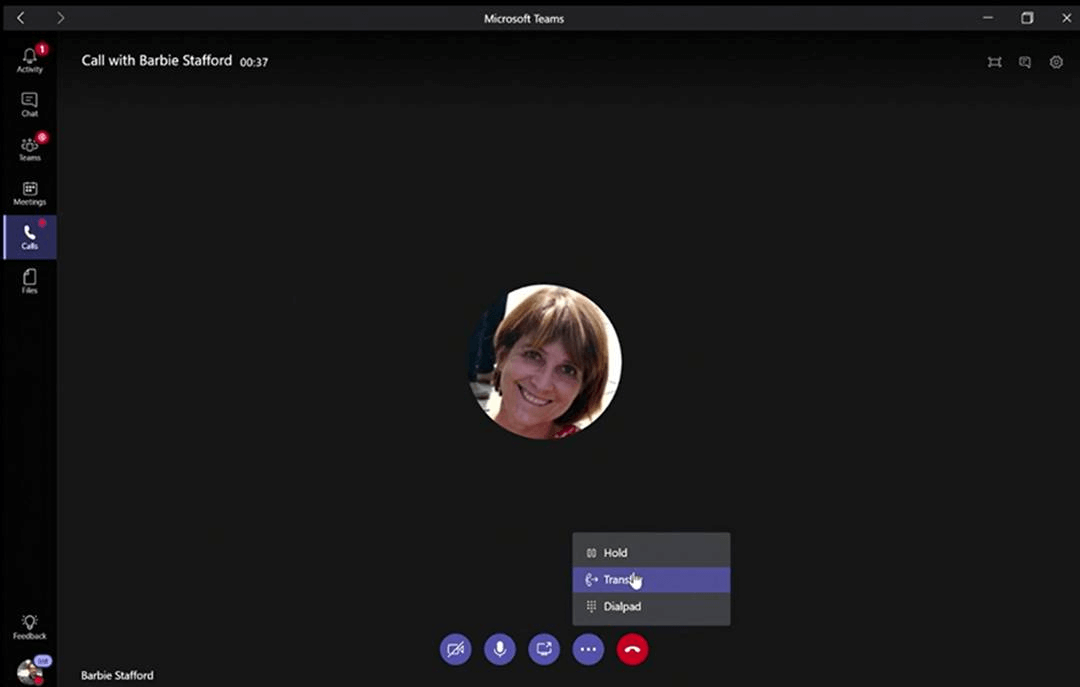The height and width of the screenshot is (687, 1080).
Task: Show the call conversation panel
Action: coord(1025,62)
